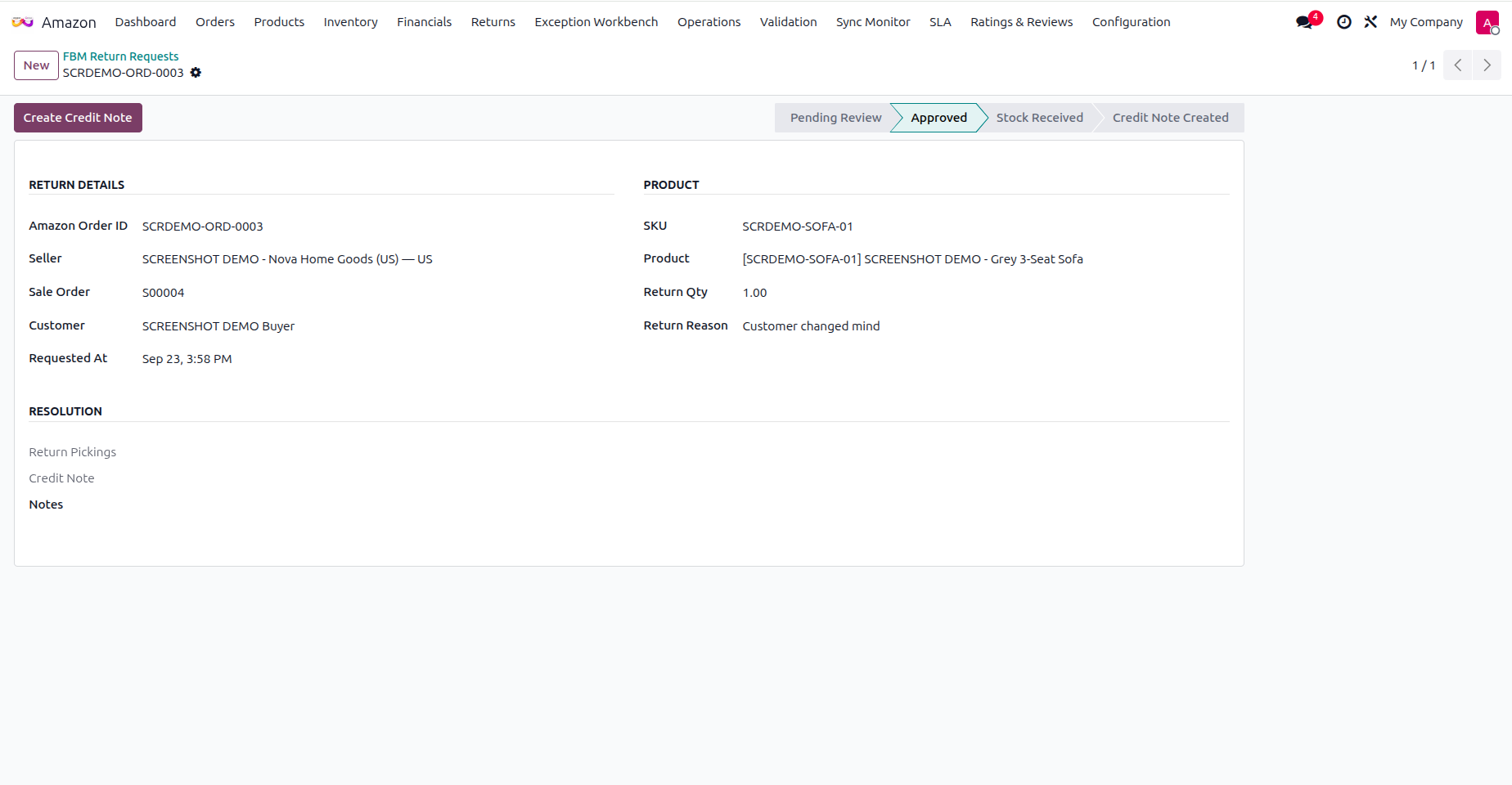The width and height of the screenshot is (1512, 785).
Task: Open the Amazon app home icon
Action: click(23, 22)
